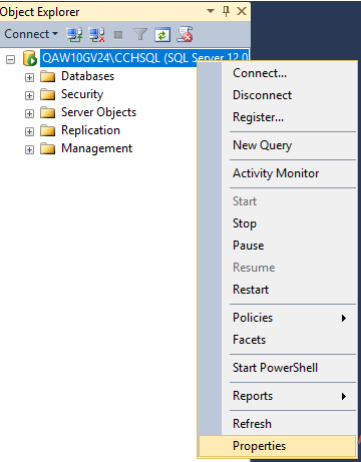Open New Query from the context menu

tap(277, 145)
